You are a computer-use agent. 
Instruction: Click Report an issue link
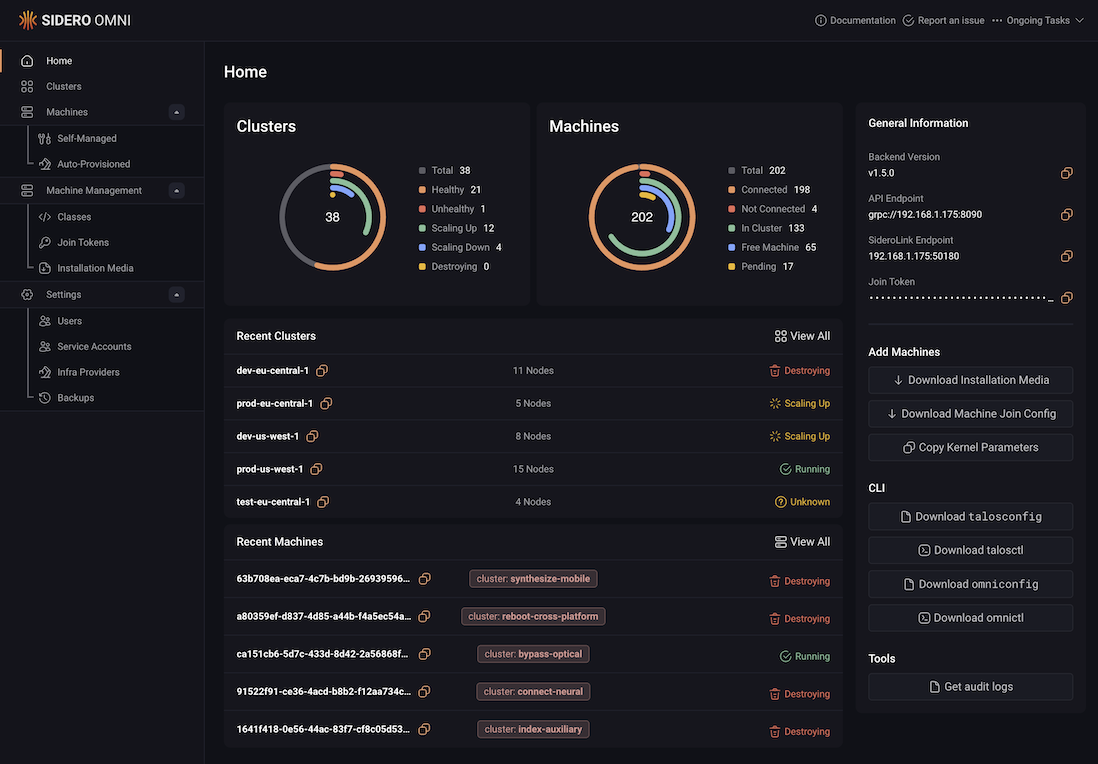(x=943, y=20)
